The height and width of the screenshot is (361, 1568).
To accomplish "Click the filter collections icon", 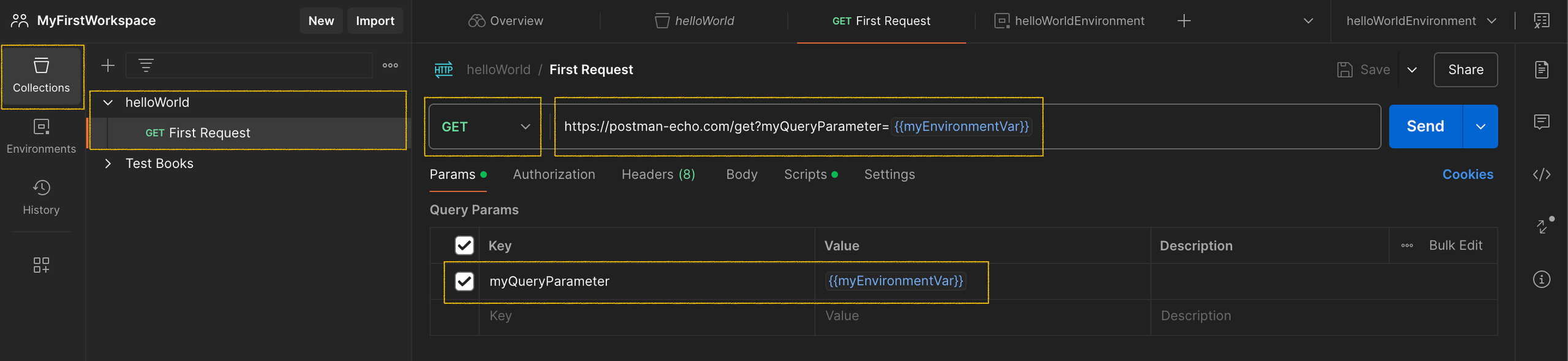I will [x=146, y=66].
